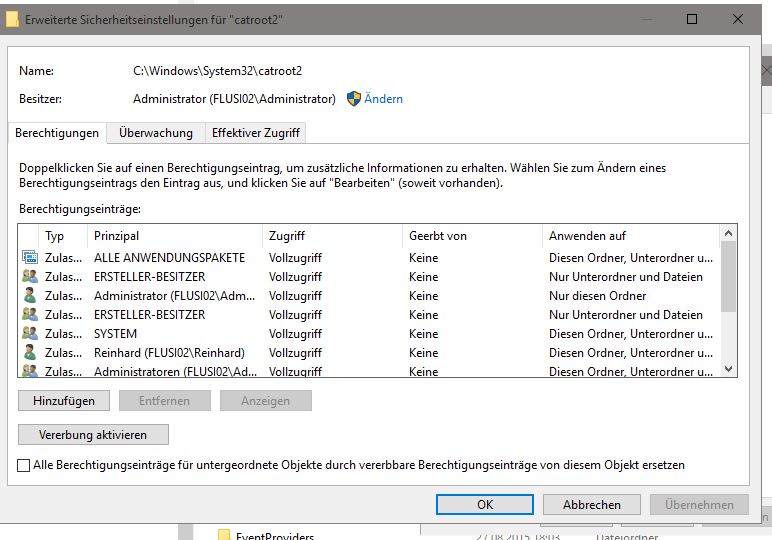Open the Berechtigungen tab

point(57,133)
